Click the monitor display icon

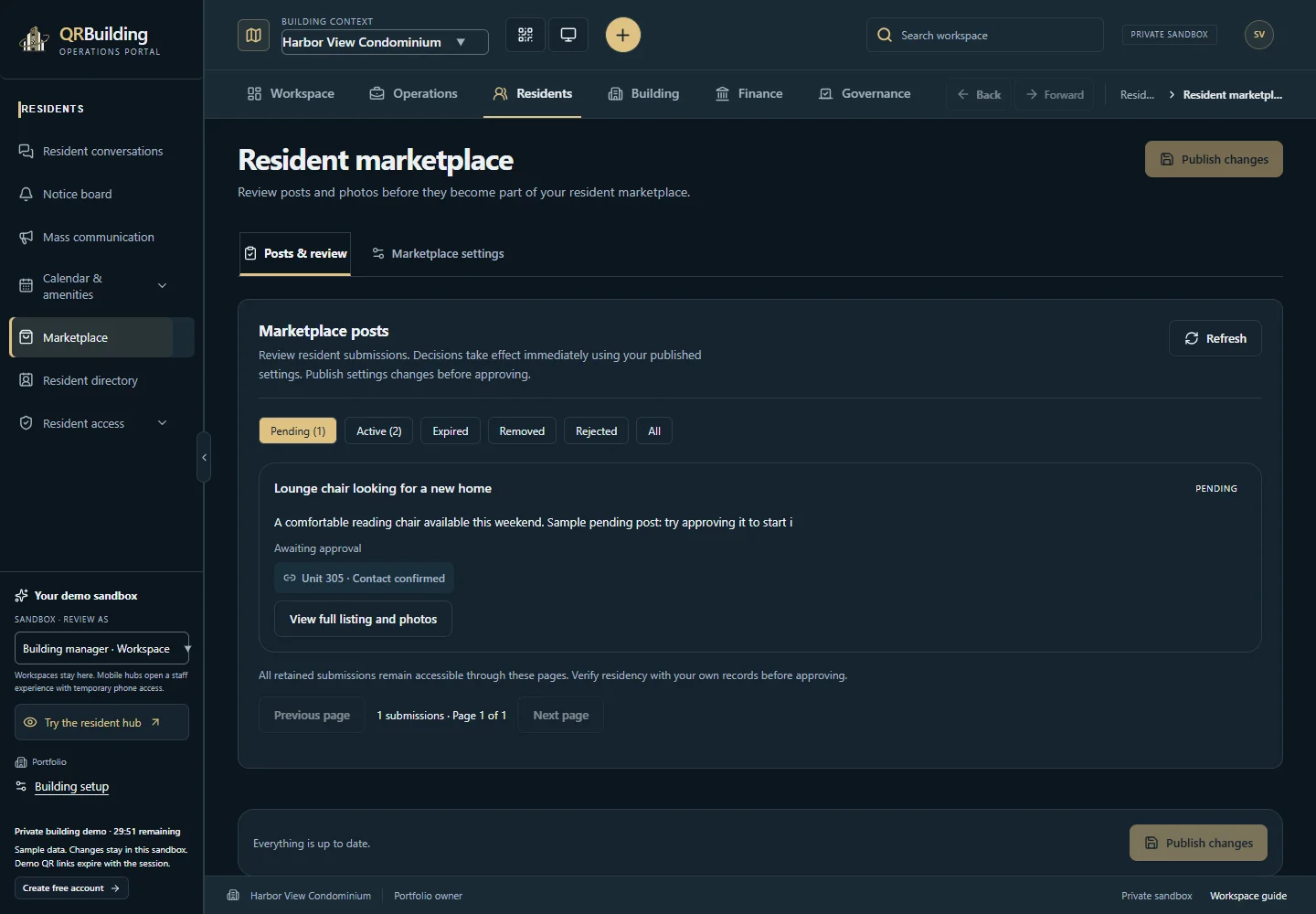(568, 35)
